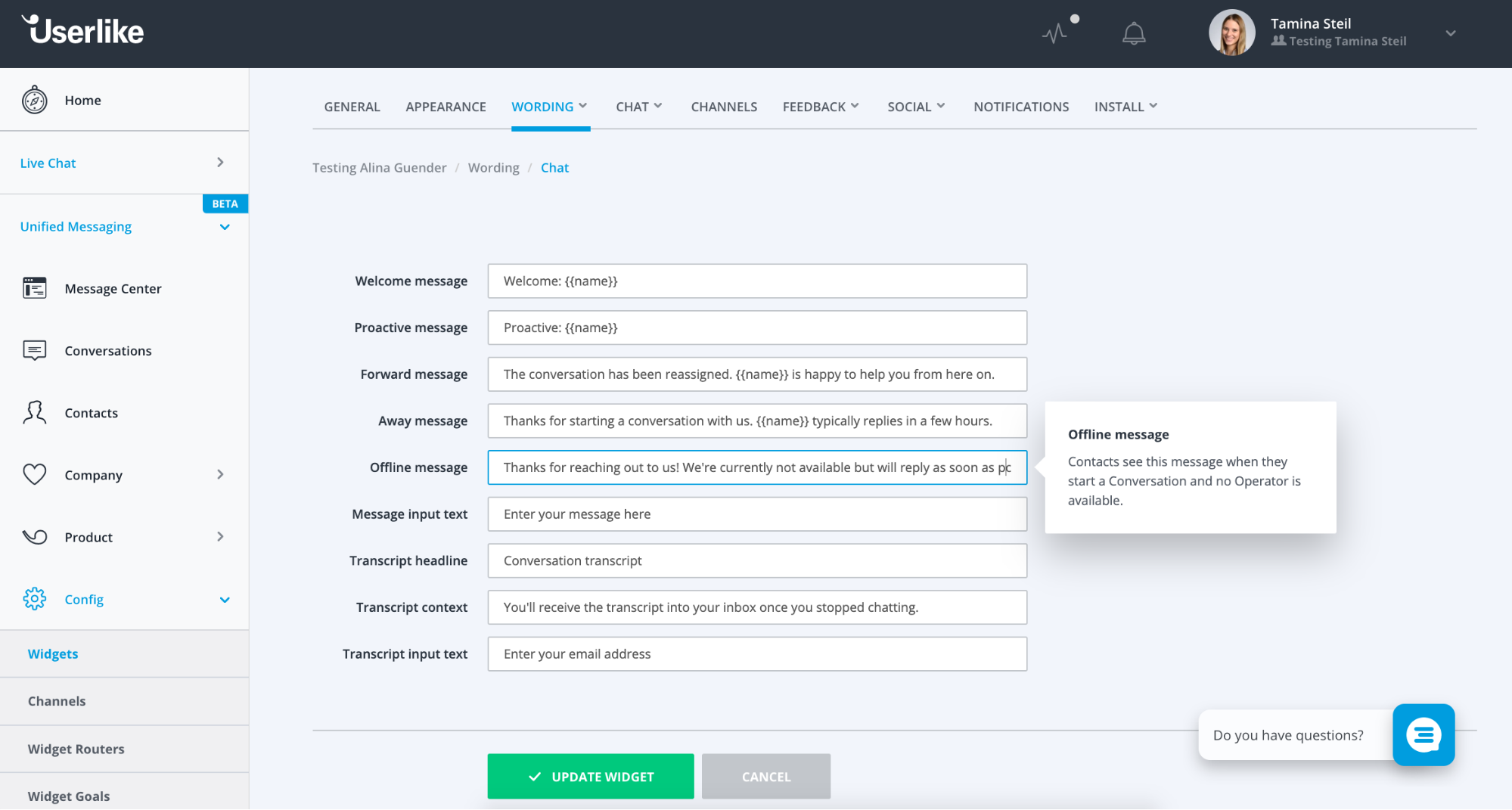Click the Message input text field
This screenshot has width=1512, height=810.
point(757,514)
